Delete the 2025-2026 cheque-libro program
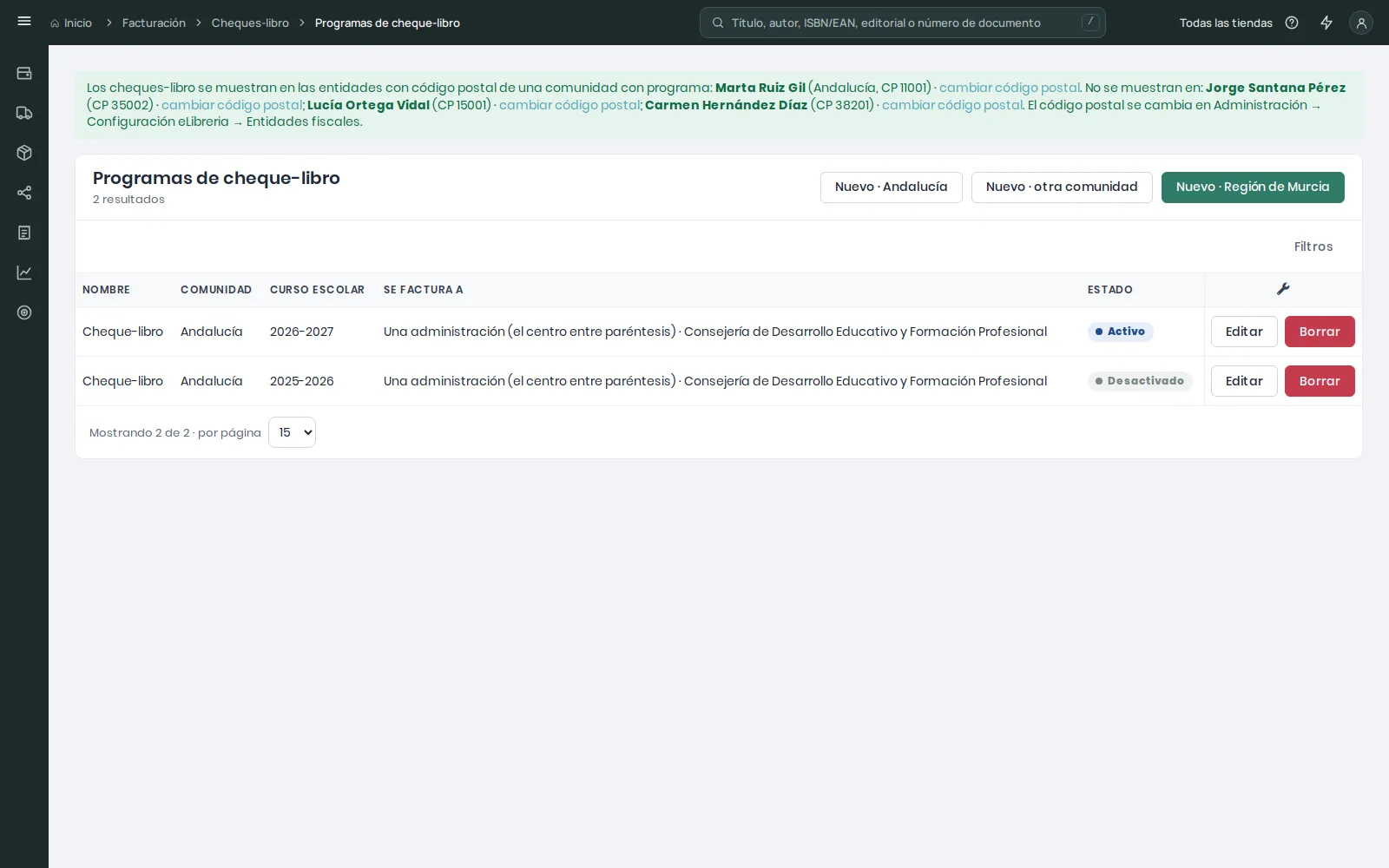Screen dimensions: 1389x868 [x=1320, y=381]
